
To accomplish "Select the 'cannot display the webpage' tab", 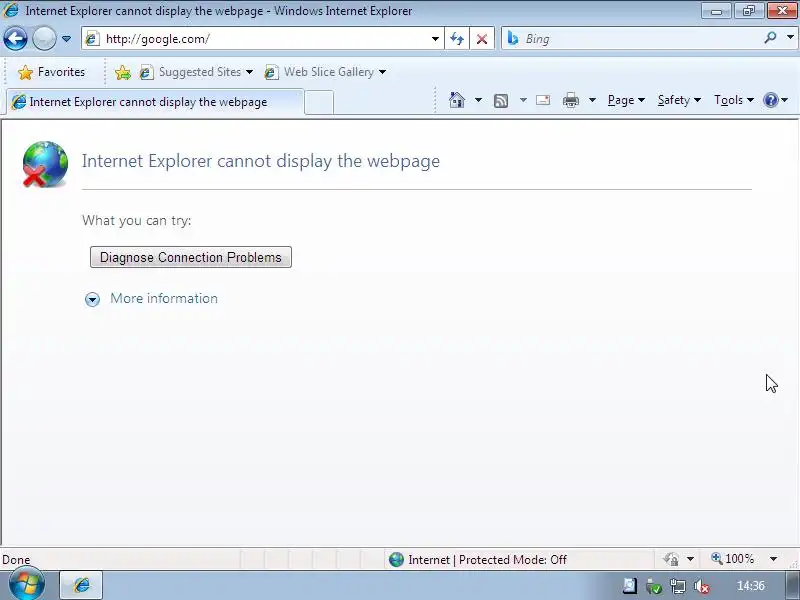I will pyautogui.click(x=156, y=102).
